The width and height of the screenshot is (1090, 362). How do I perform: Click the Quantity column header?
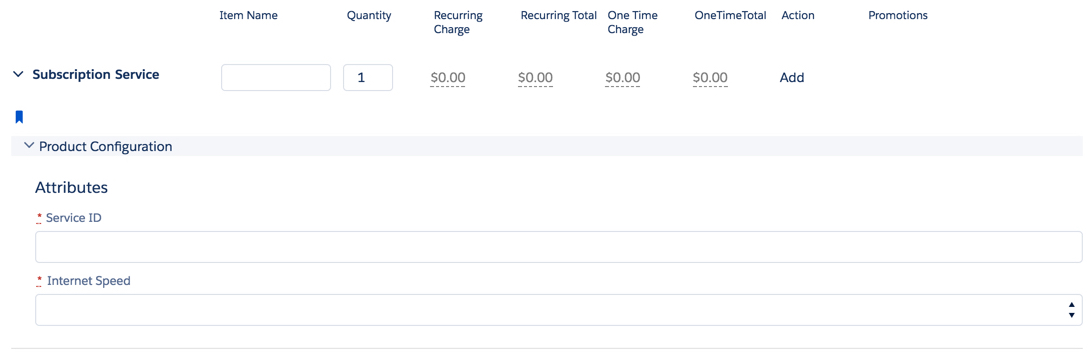[x=369, y=15]
